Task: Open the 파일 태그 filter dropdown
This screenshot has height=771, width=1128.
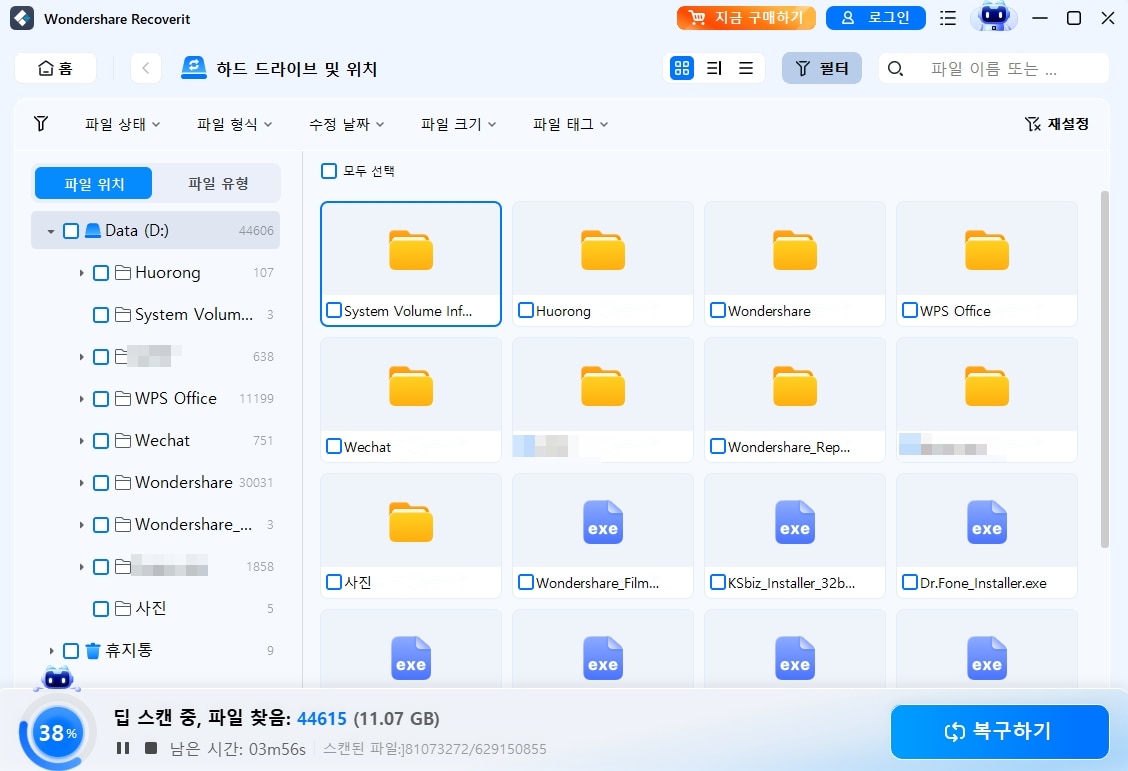Action: coord(570,124)
